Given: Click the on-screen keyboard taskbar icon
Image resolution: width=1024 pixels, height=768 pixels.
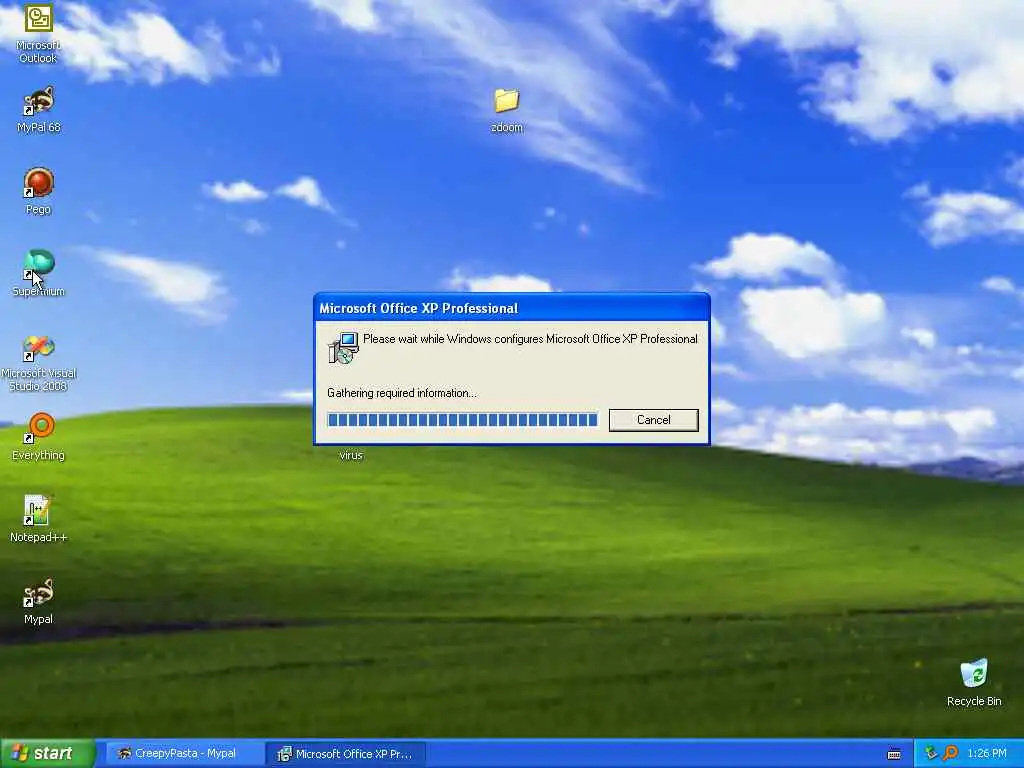Looking at the screenshot, I should 894,754.
